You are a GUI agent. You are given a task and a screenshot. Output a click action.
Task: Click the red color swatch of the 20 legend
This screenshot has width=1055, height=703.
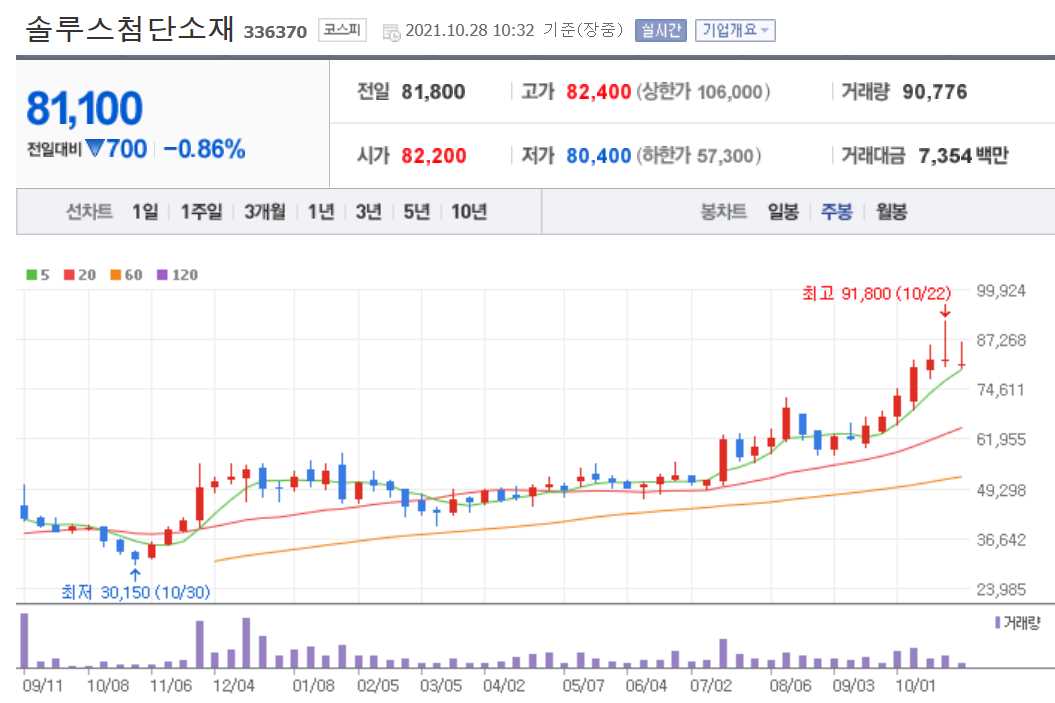tap(67, 274)
